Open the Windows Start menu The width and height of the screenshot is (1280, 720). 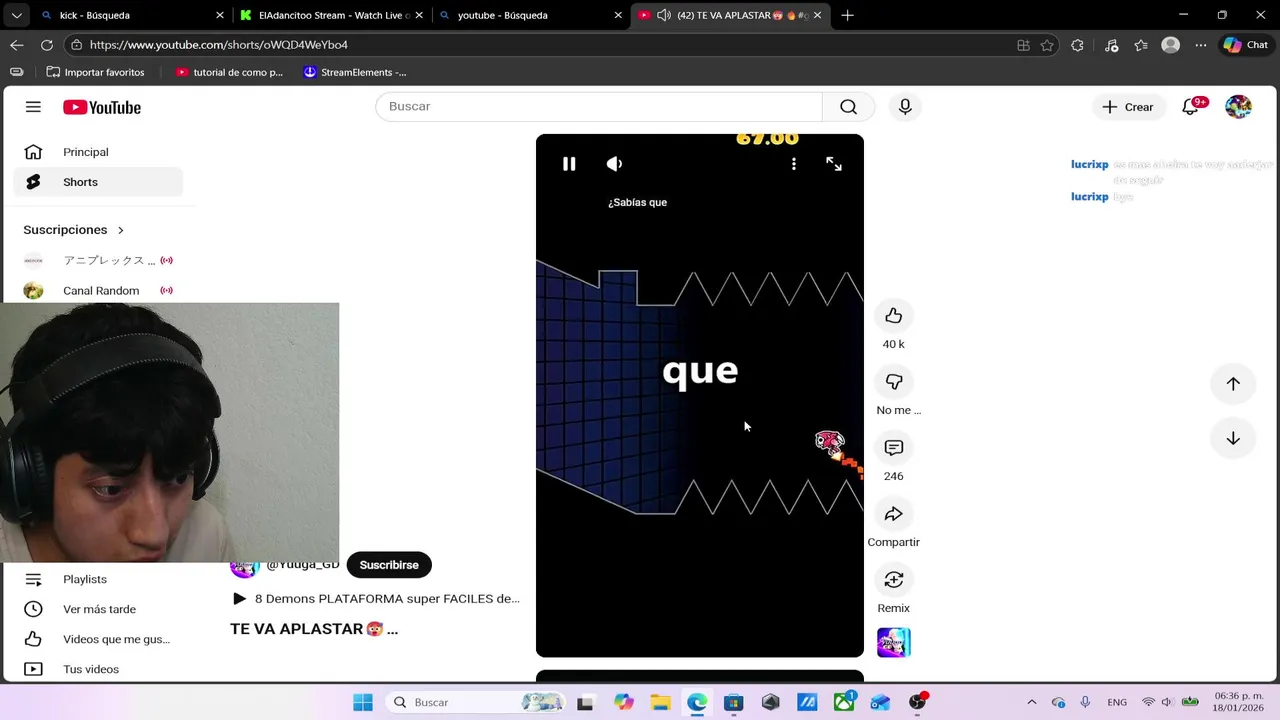click(x=363, y=702)
